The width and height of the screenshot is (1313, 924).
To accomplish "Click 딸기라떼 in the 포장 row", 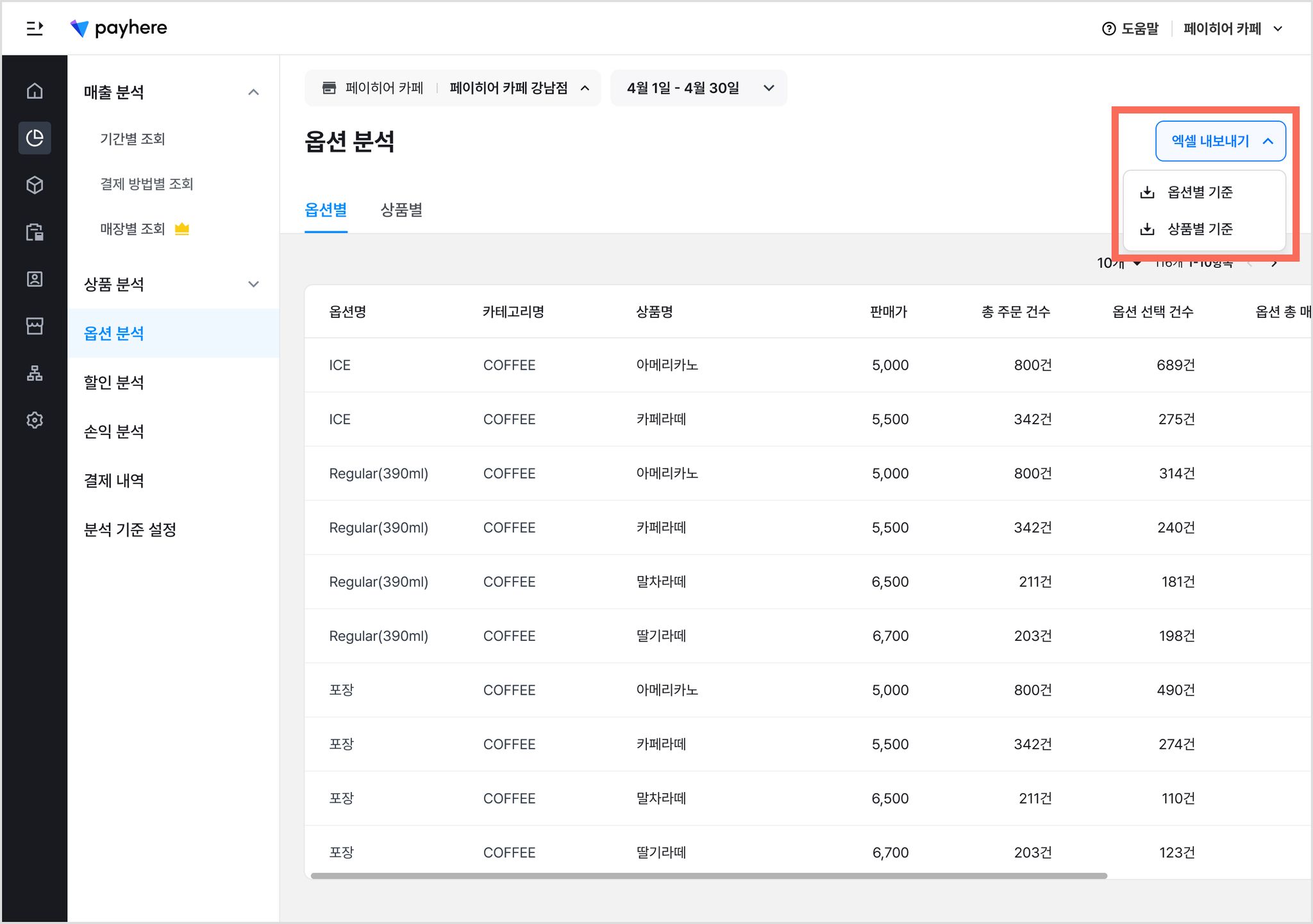I will (x=661, y=853).
